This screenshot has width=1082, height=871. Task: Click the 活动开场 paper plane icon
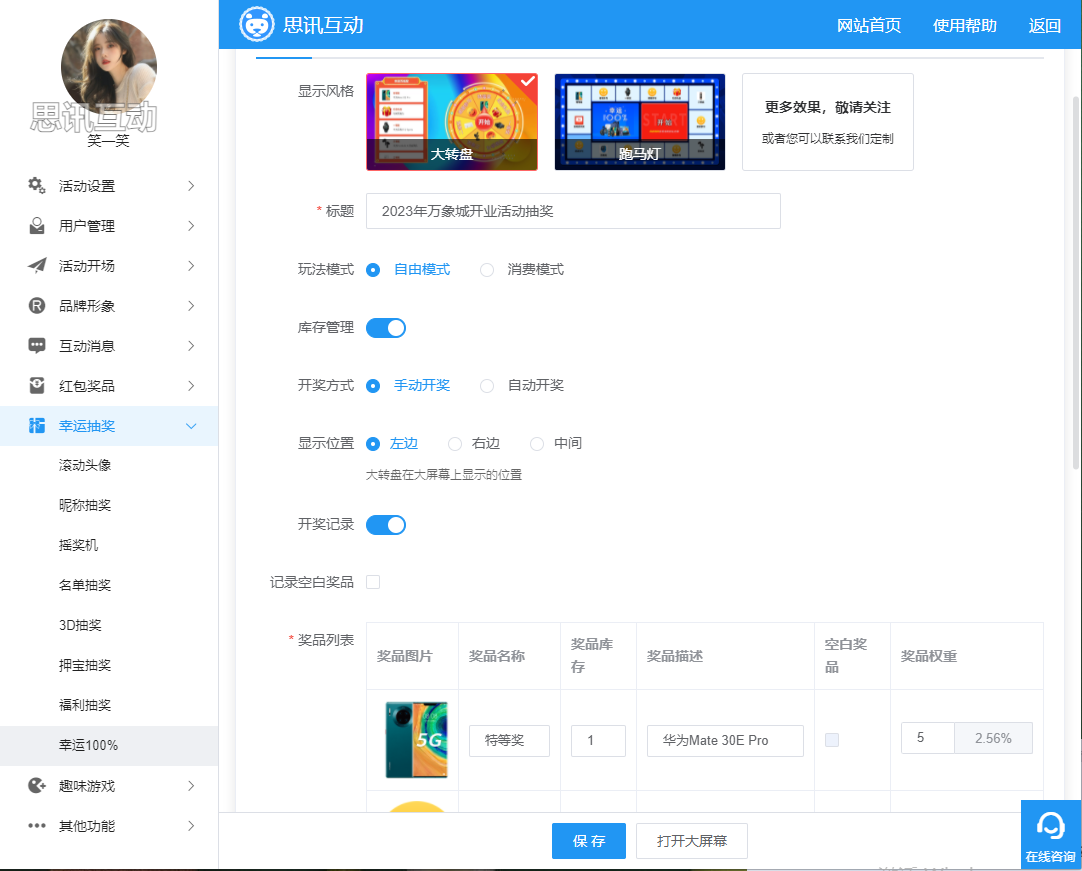tap(37, 266)
